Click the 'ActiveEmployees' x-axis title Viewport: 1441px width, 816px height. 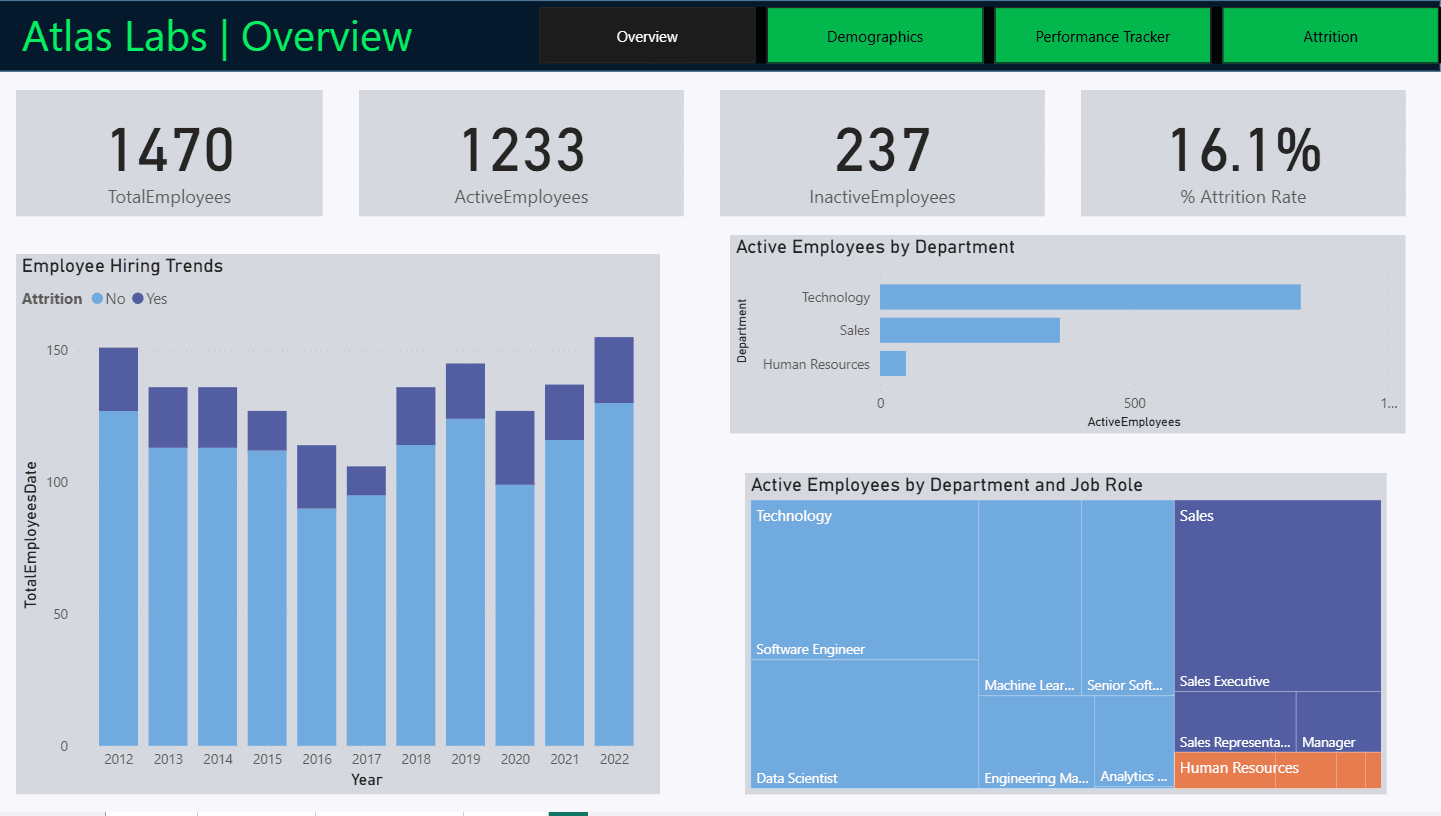[1134, 422]
